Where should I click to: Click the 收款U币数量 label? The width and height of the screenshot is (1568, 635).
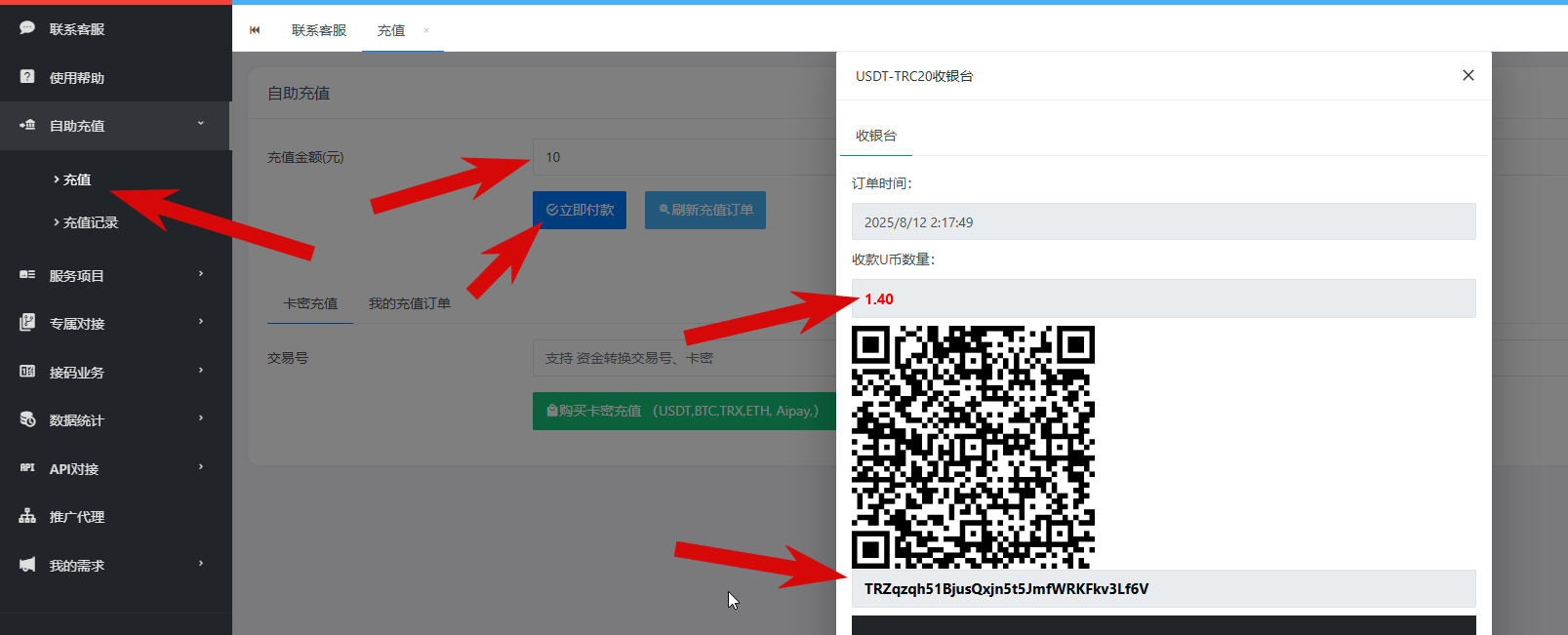coord(893,259)
